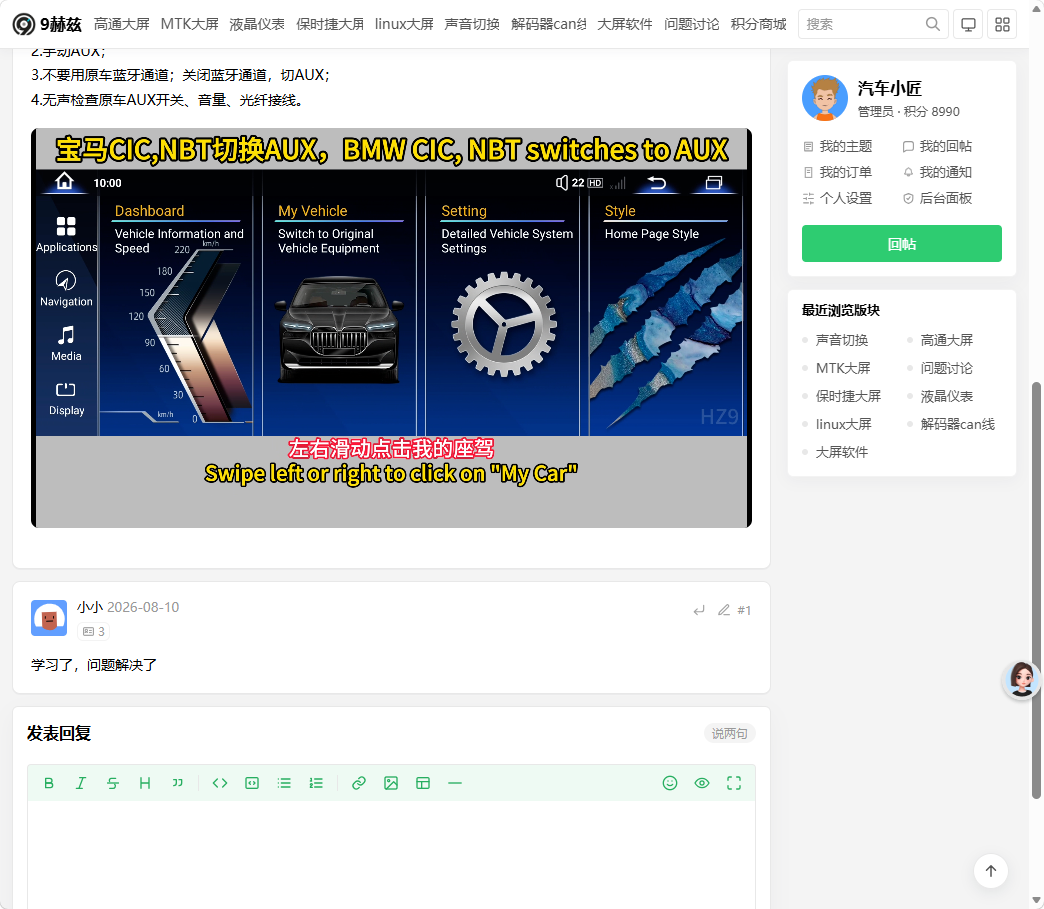
Task: Open recent board 解码器can线
Action: click(x=957, y=424)
